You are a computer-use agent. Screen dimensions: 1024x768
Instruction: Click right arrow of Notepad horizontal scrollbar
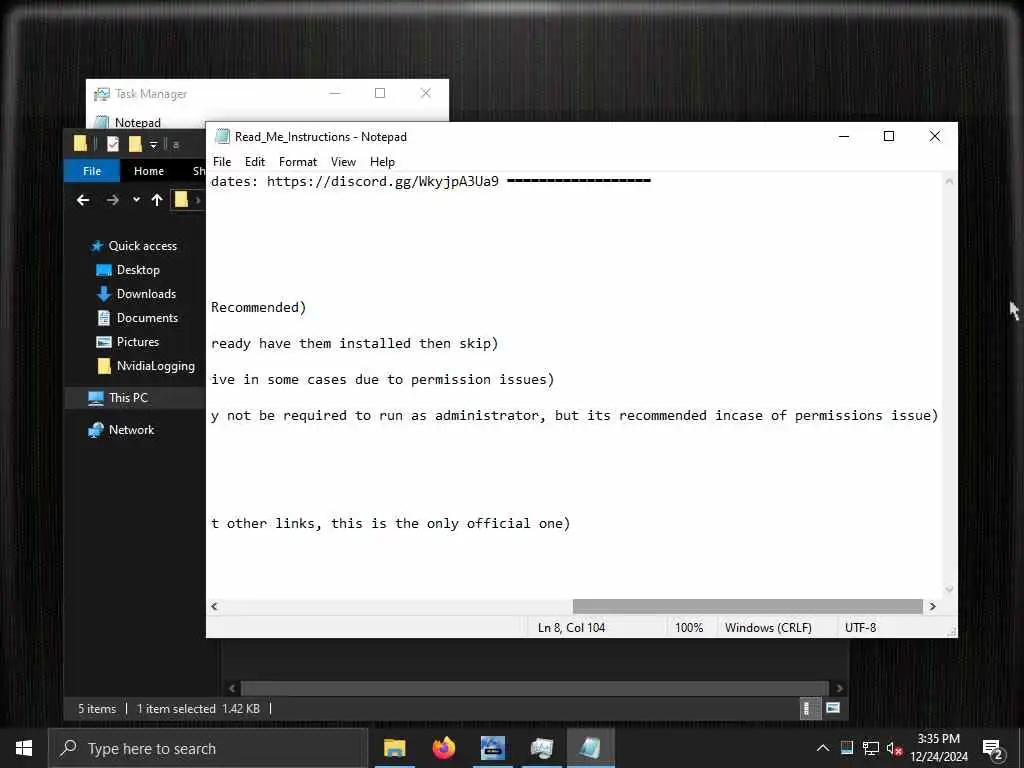(x=933, y=607)
